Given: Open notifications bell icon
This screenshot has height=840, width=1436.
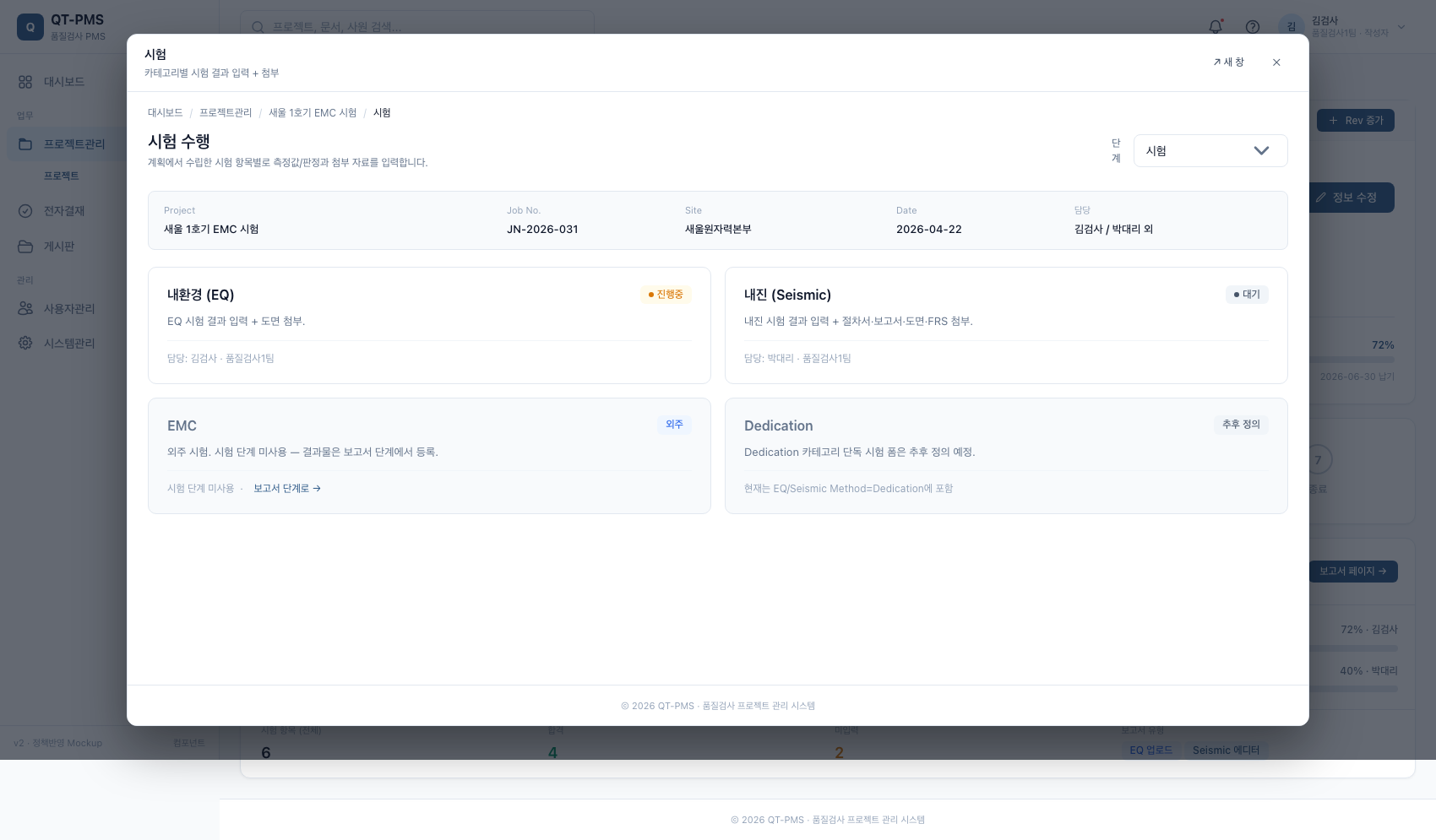Looking at the screenshot, I should [1216, 27].
